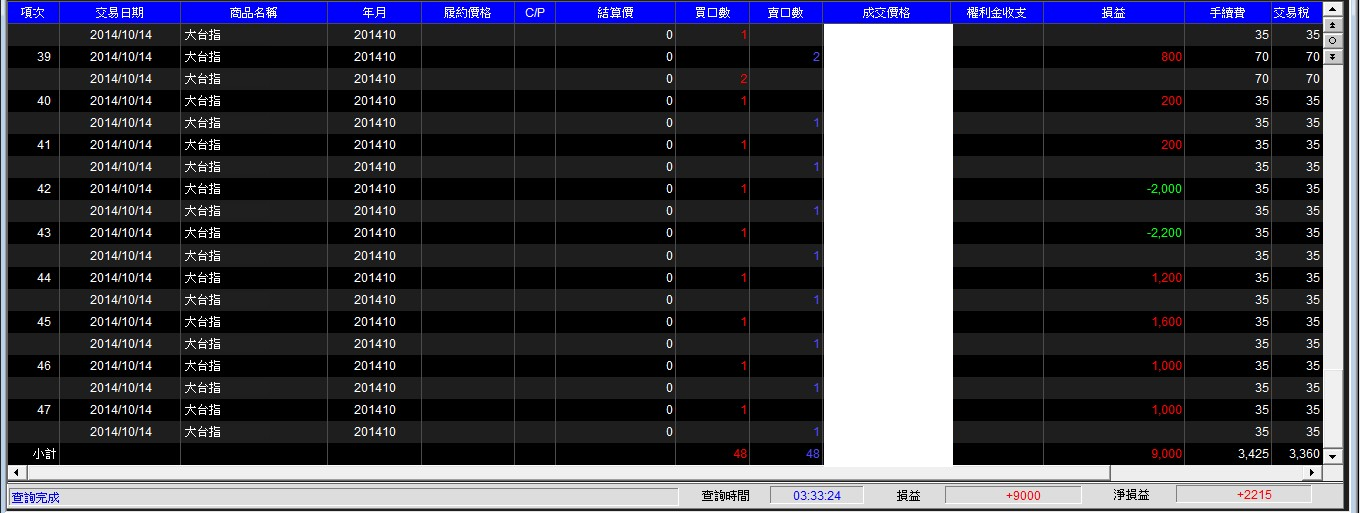Click the +2215 net profit field

coord(1244,495)
